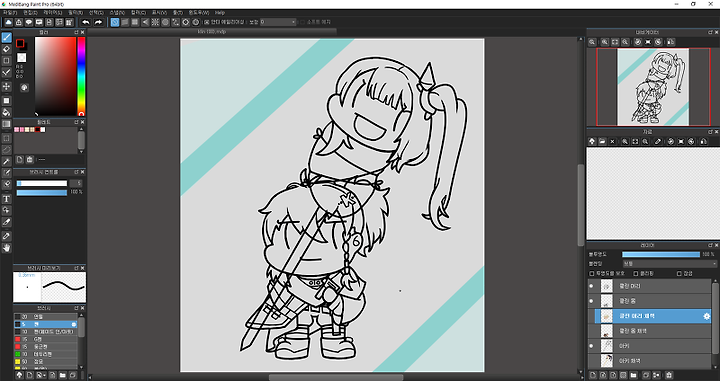Open the color wheel toggle under the RGB values

(24, 87)
